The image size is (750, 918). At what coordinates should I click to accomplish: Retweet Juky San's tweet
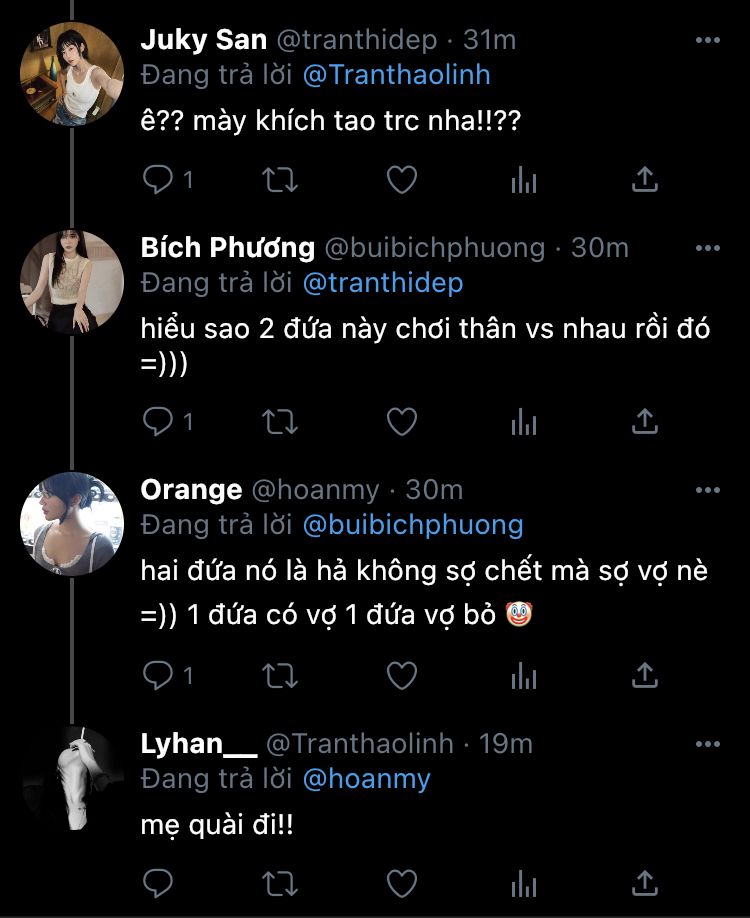[279, 180]
